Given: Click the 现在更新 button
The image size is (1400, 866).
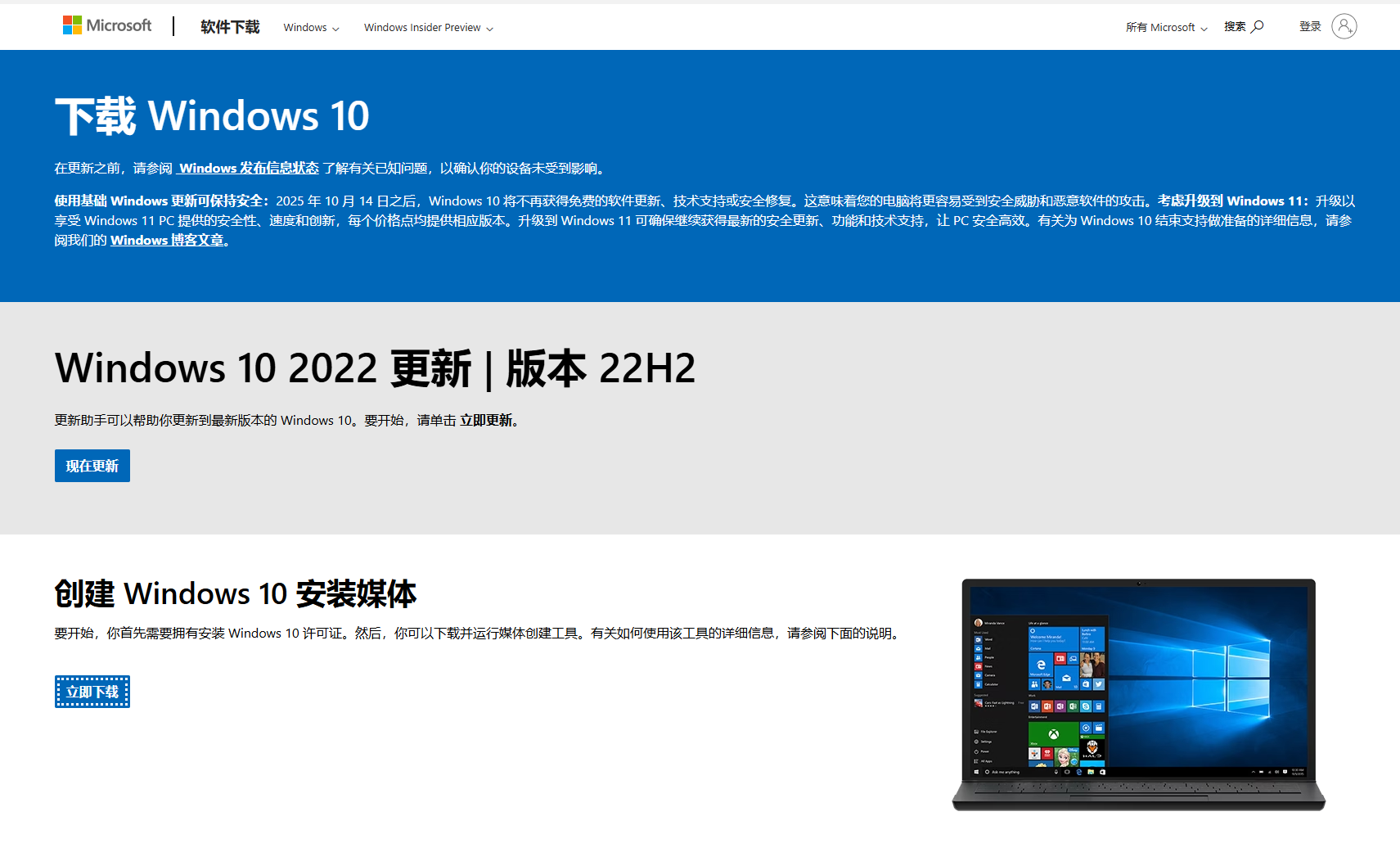Looking at the screenshot, I should point(92,466).
